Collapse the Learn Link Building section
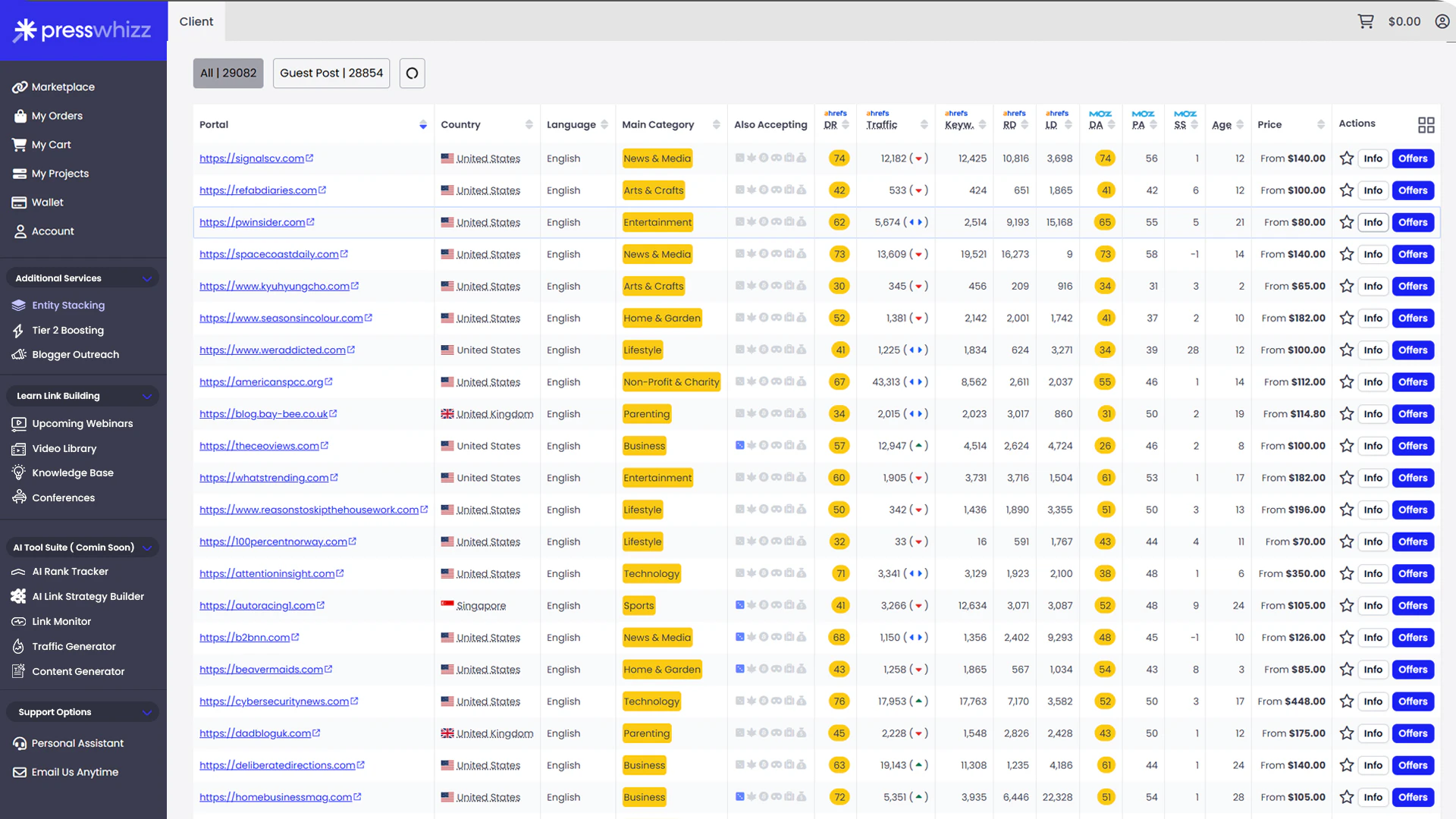The image size is (1456, 819). (x=147, y=396)
